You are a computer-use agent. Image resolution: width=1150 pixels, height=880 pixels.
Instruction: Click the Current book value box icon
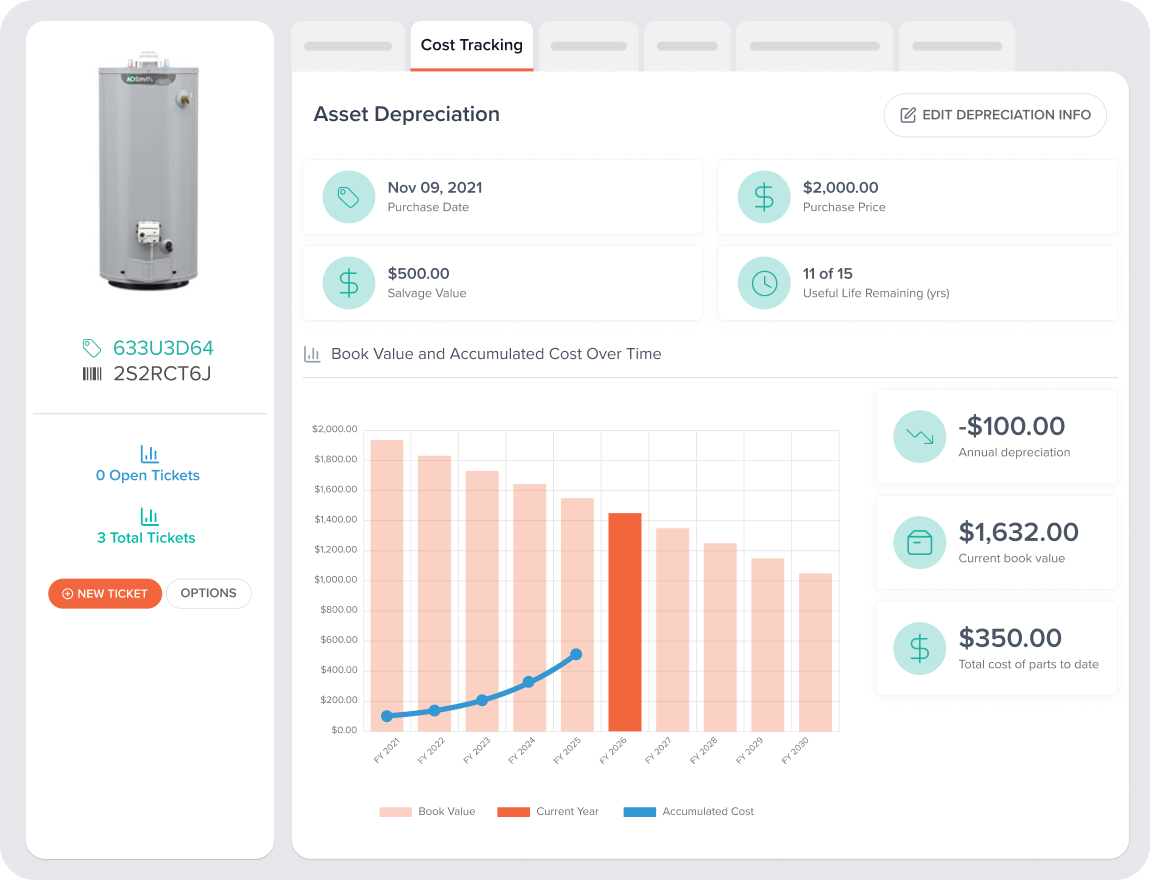pos(920,543)
